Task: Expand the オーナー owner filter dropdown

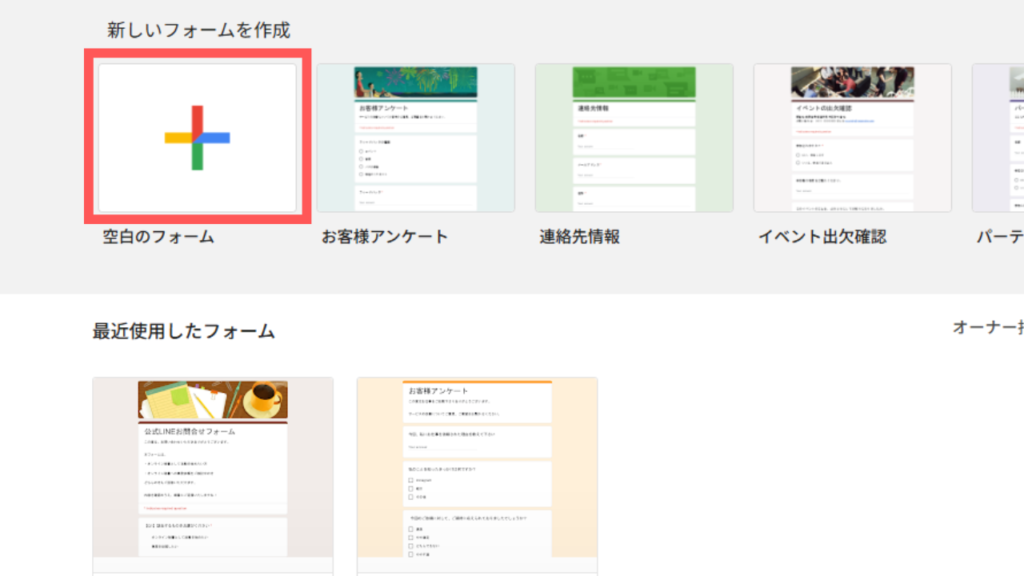Action: pos(987,327)
